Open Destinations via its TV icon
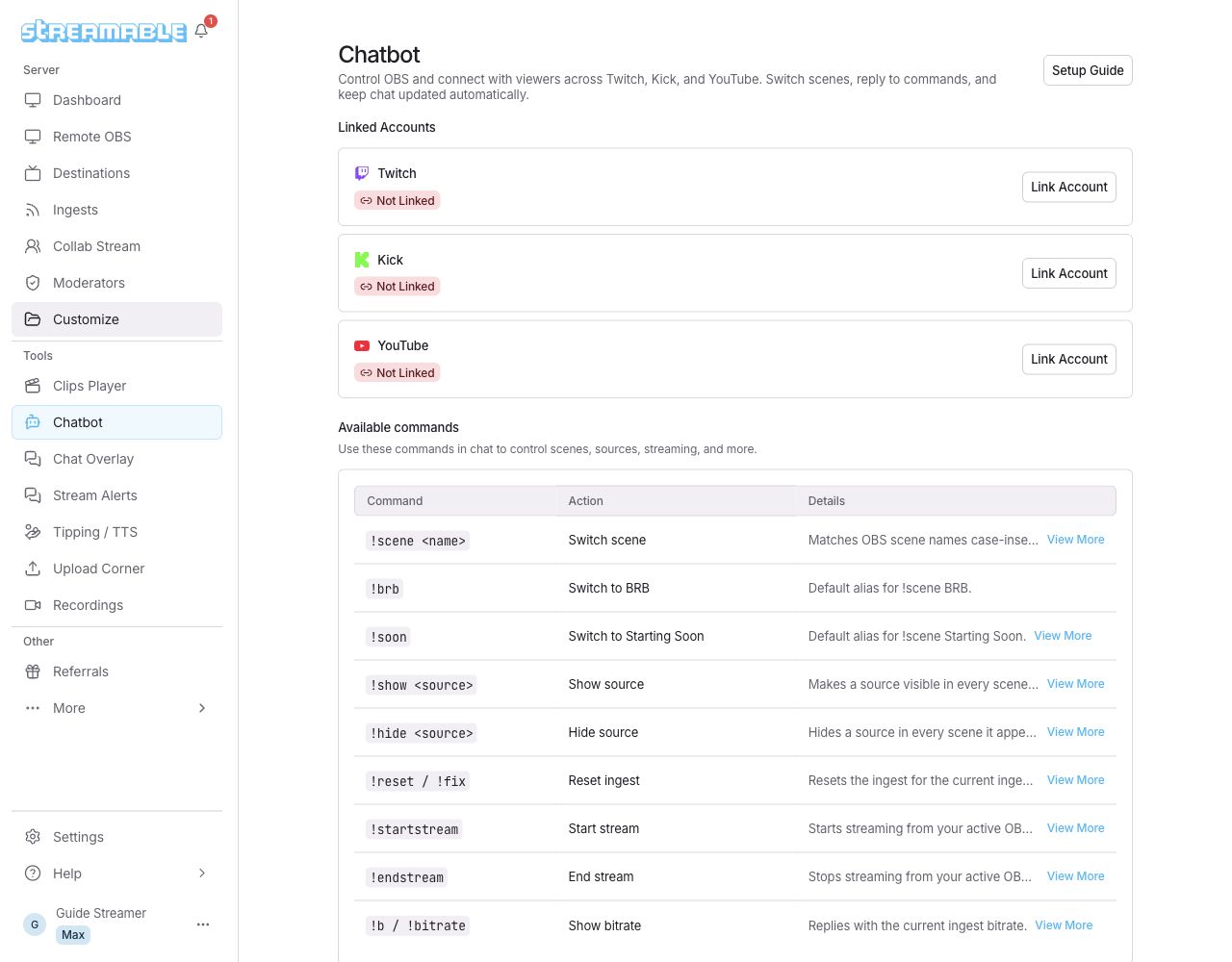 pos(33,173)
